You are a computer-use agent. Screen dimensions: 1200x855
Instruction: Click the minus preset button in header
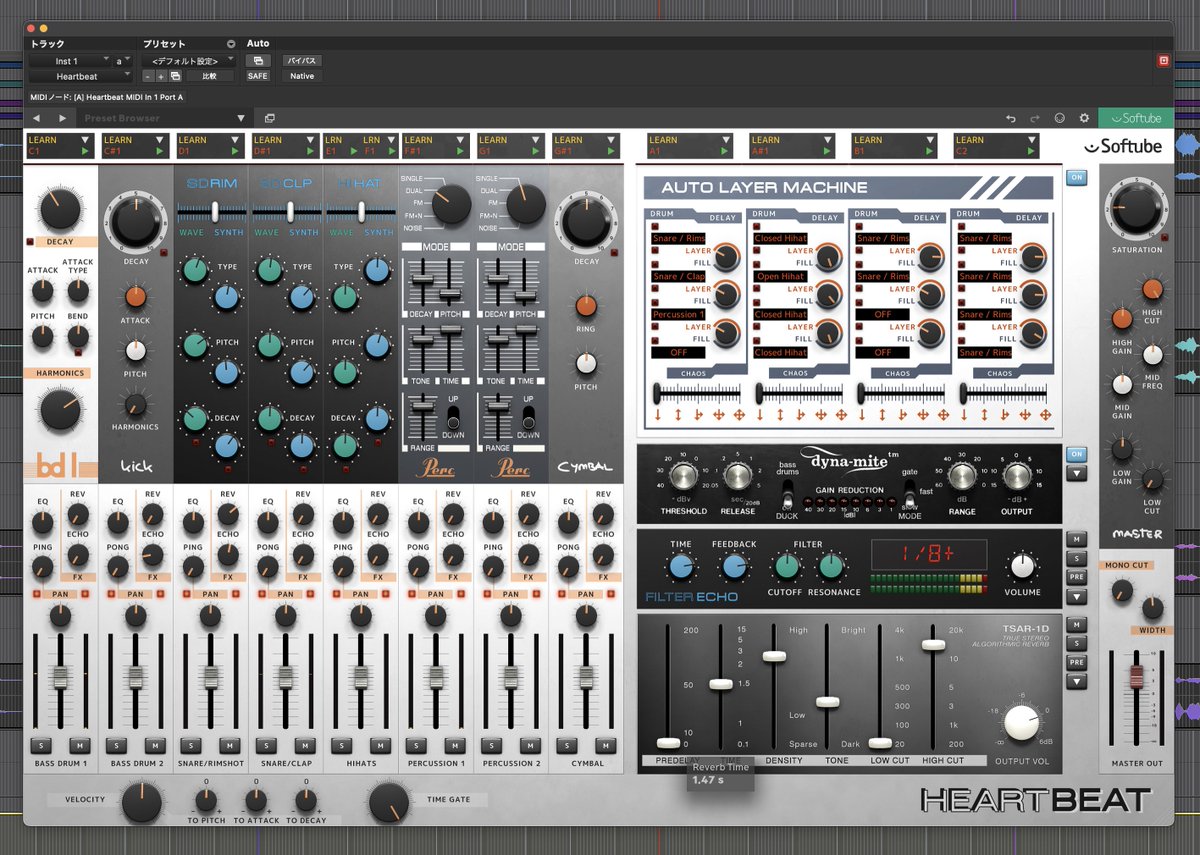tap(149, 76)
